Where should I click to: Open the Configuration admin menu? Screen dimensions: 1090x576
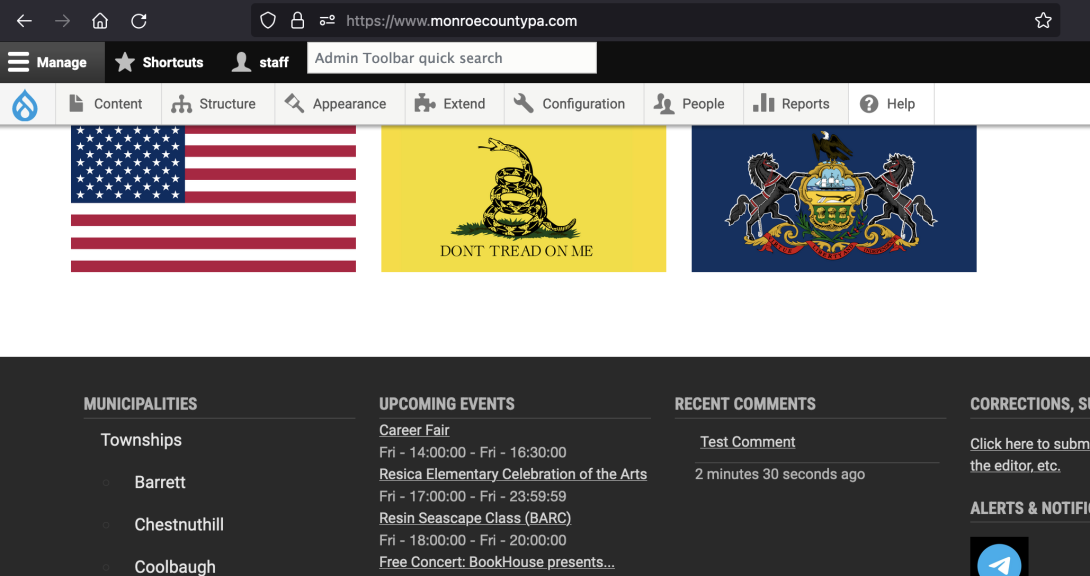point(574,104)
